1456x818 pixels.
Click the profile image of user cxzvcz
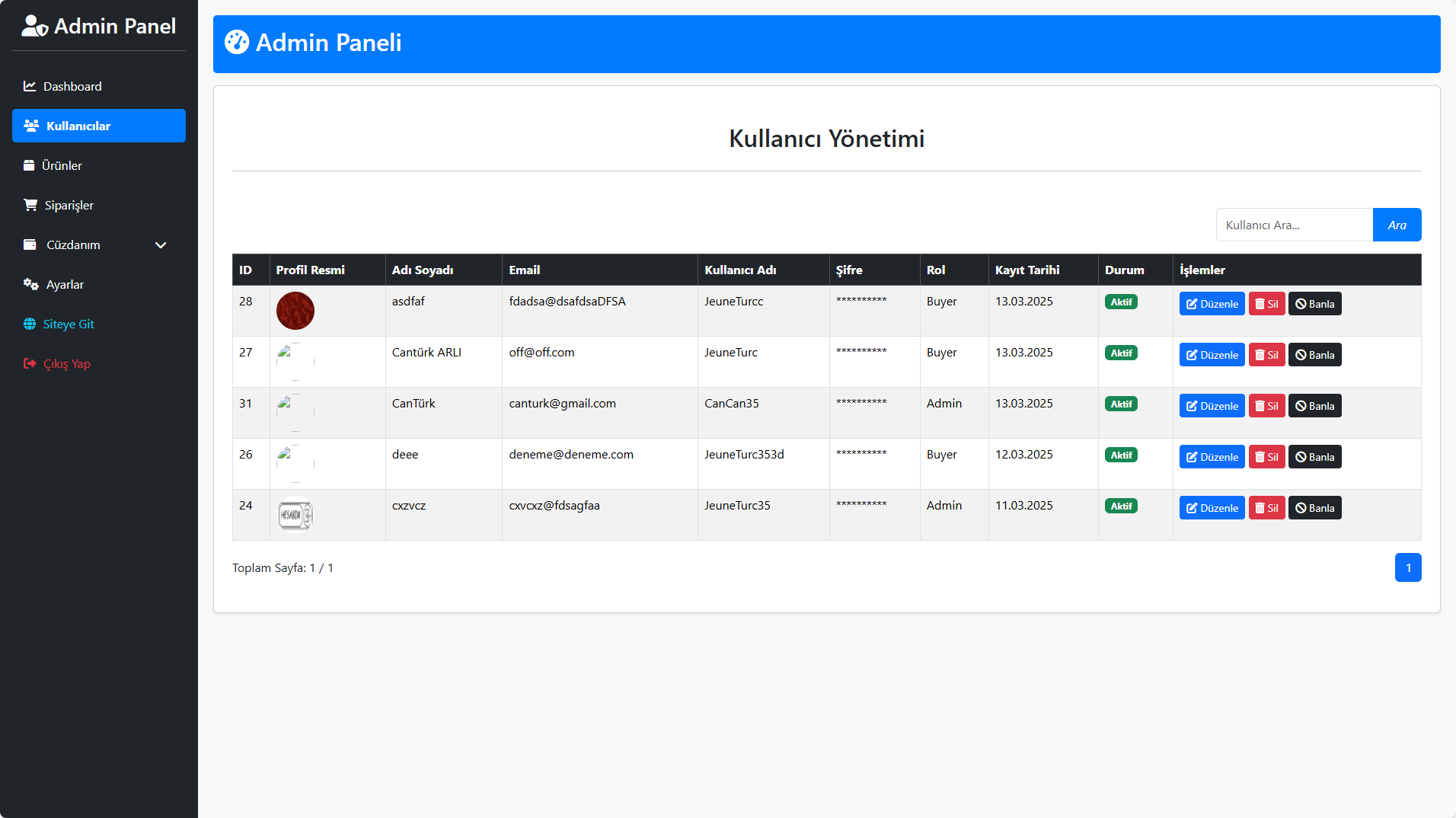(295, 515)
